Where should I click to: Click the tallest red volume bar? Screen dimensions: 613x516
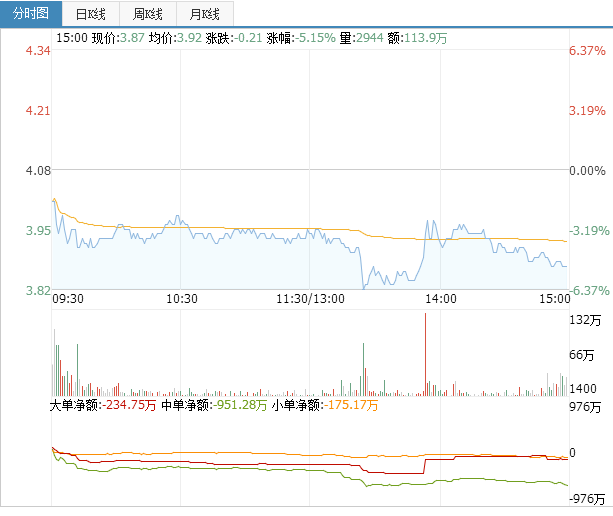[x=425, y=354]
